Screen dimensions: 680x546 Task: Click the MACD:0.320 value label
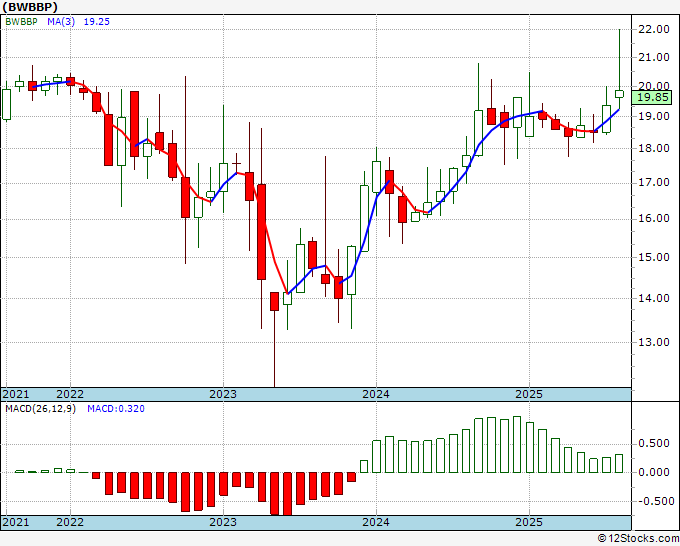(116, 409)
